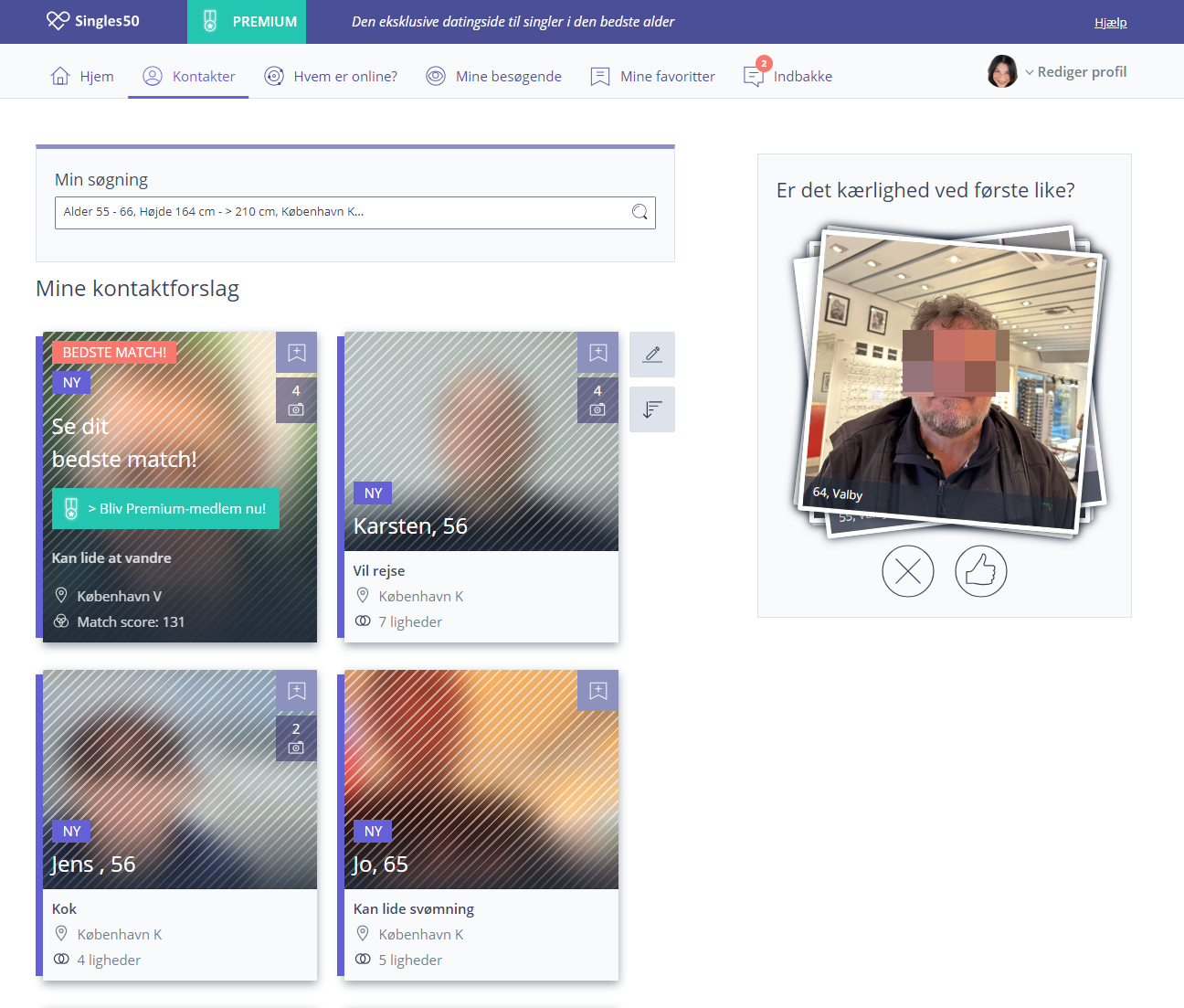Click the search magnifier icon
The width and height of the screenshot is (1184, 1008).
[x=640, y=212]
